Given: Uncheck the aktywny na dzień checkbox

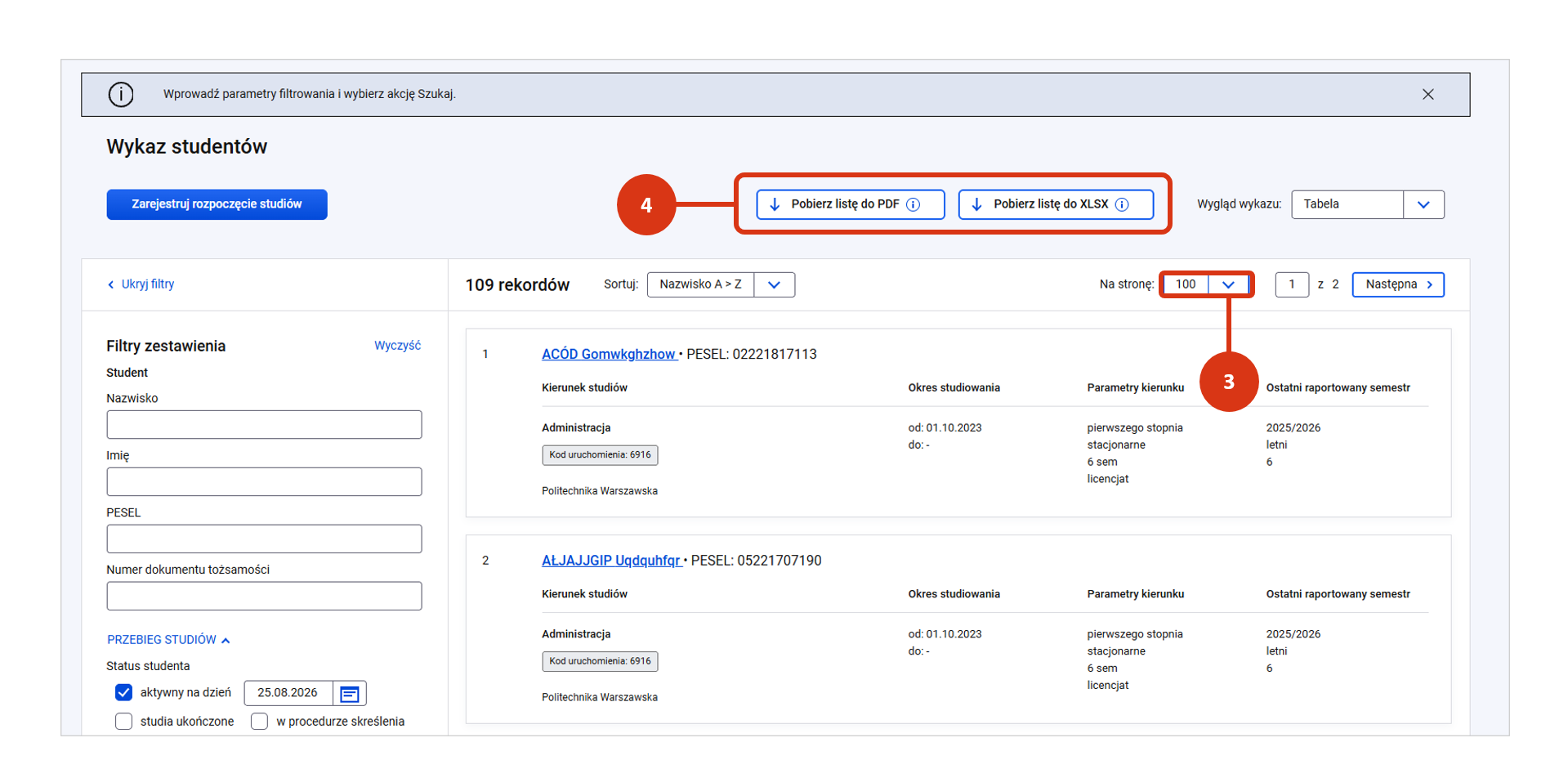Looking at the screenshot, I should click(x=123, y=693).
